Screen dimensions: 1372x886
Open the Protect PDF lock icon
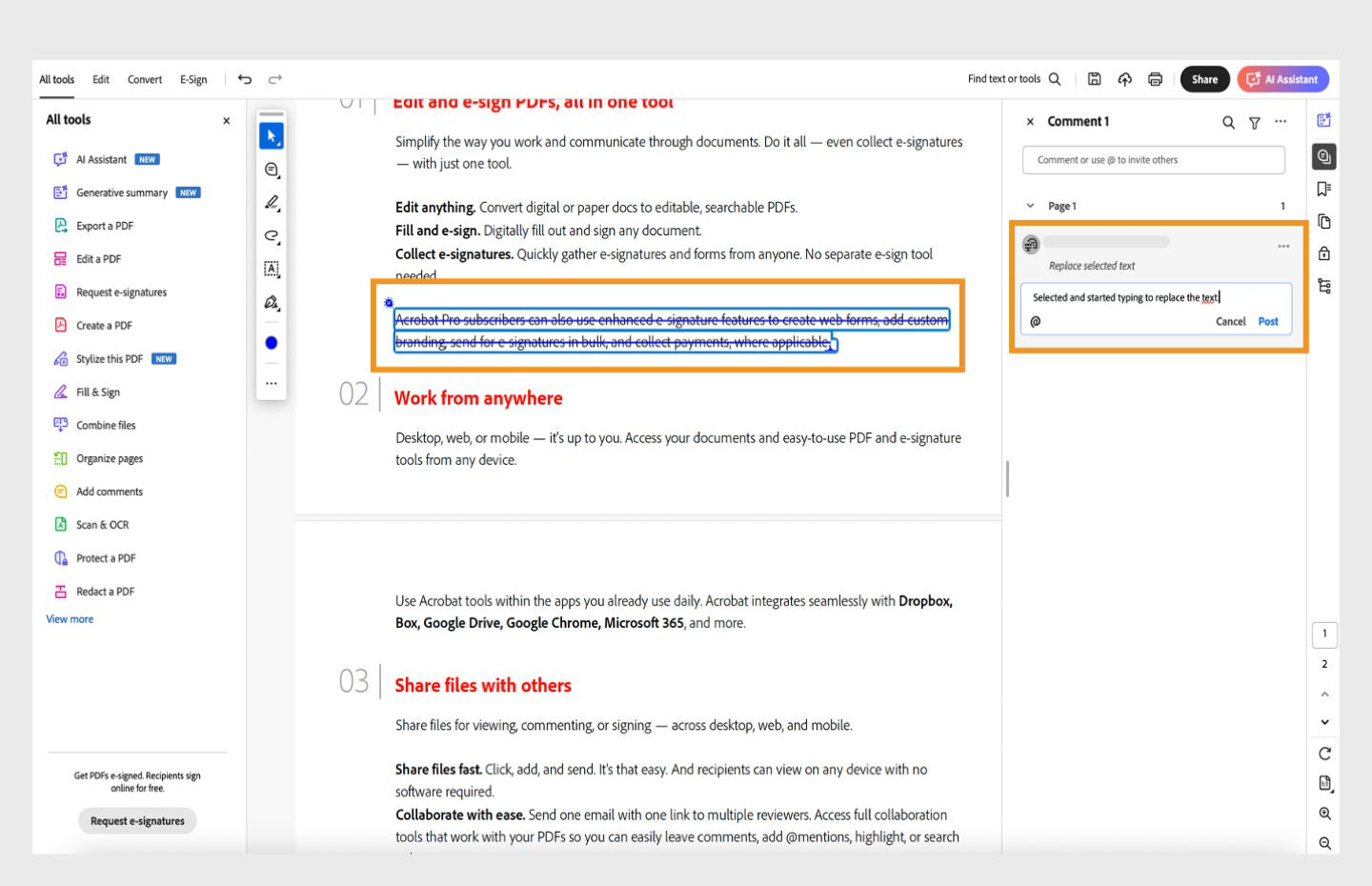point(1324,252)
